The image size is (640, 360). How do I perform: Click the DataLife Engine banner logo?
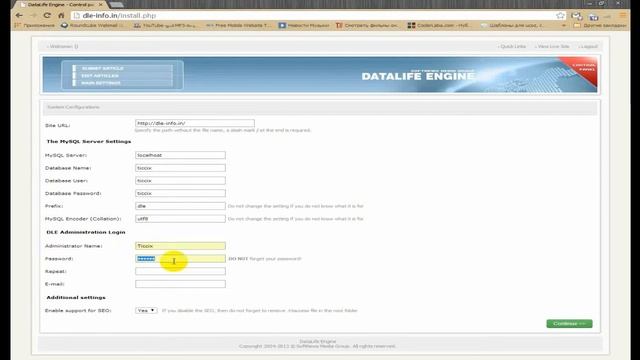[x=418, y=76]
